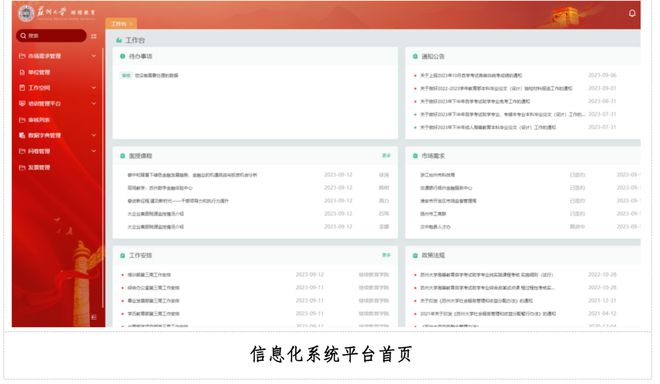Image resolution: width=660 pixels, height=384 pixels.
Task: Click the 培训管理平台 monitor icon
Action: point(22,104)
